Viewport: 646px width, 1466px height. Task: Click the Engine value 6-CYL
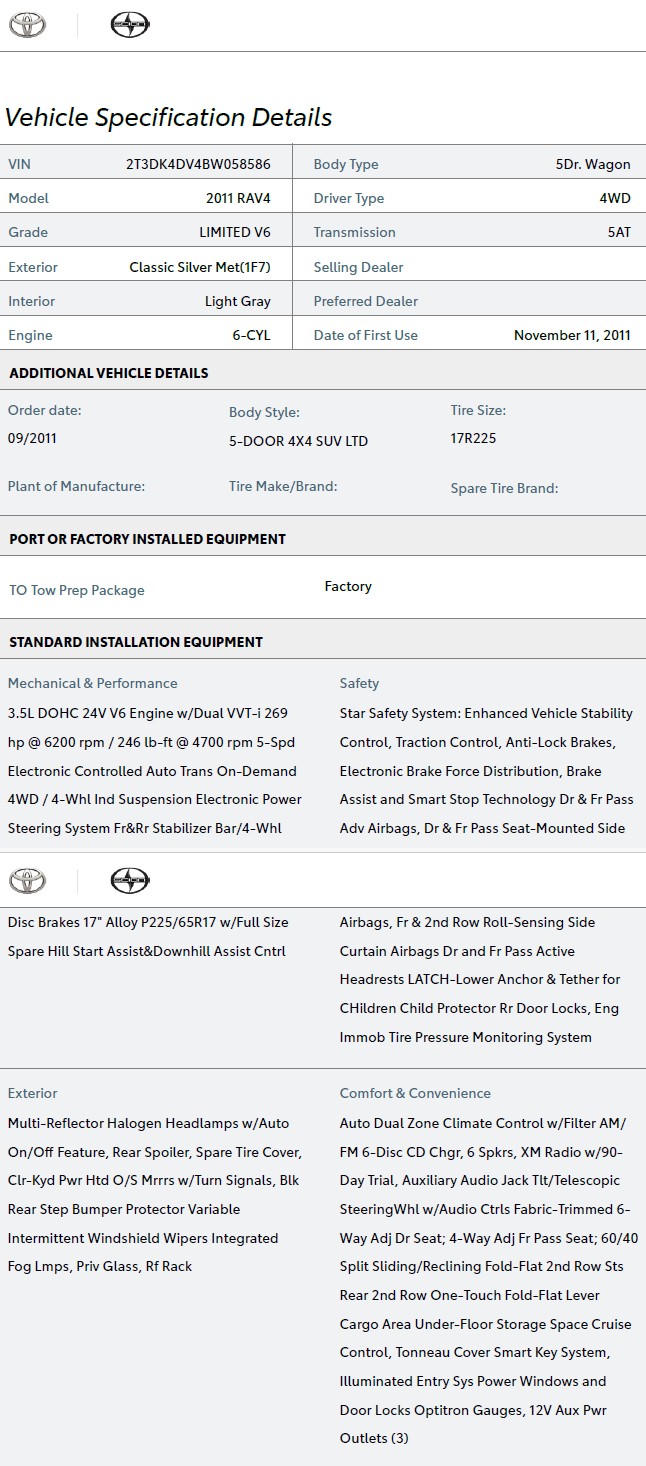(x=252, y=335)
